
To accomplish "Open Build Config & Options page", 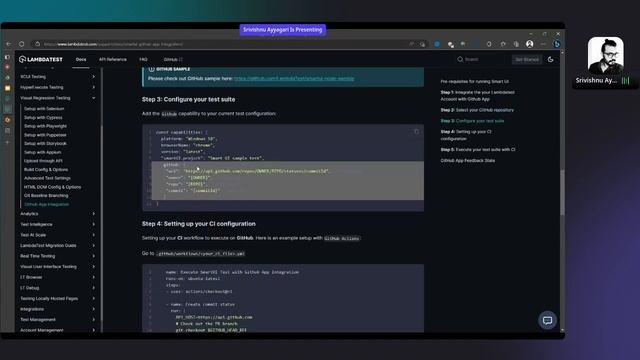I will 46,169.
